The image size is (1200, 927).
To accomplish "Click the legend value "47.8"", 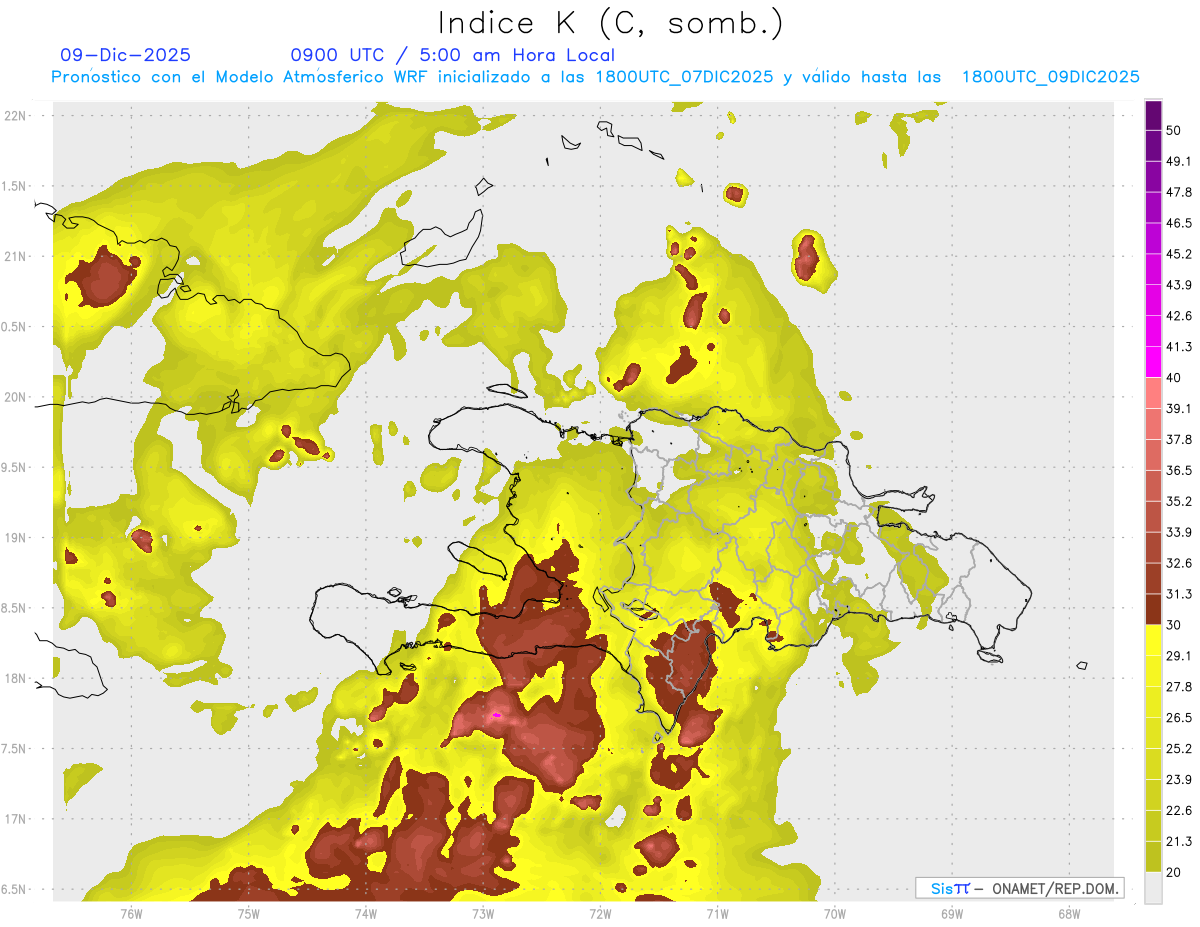I will [1179, 192].
